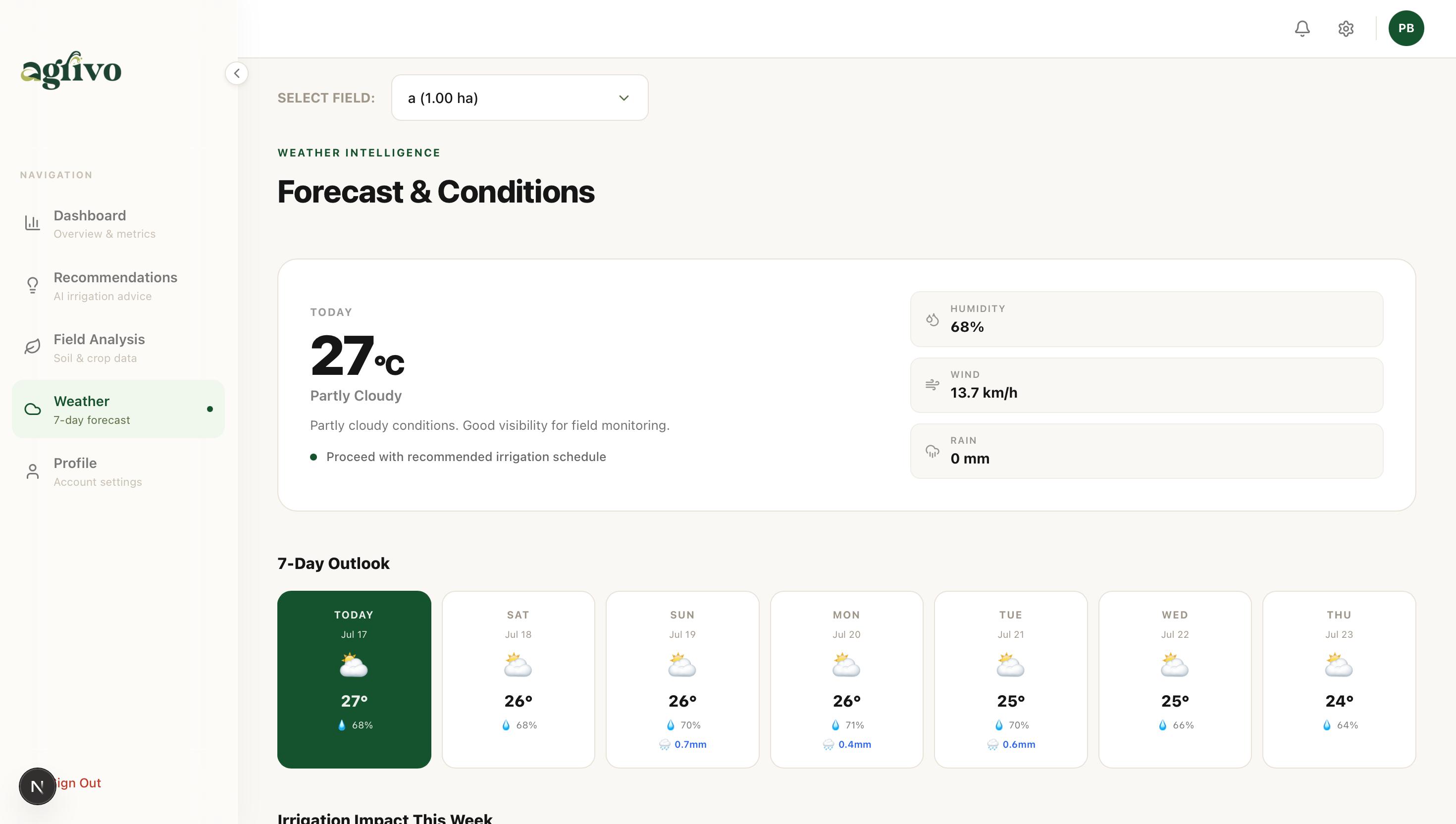Image resolution: width=1456 pixels, height=824 pixels.
Task: Choose the THU Jul 23 forecast card
Action: (1339, 679)
